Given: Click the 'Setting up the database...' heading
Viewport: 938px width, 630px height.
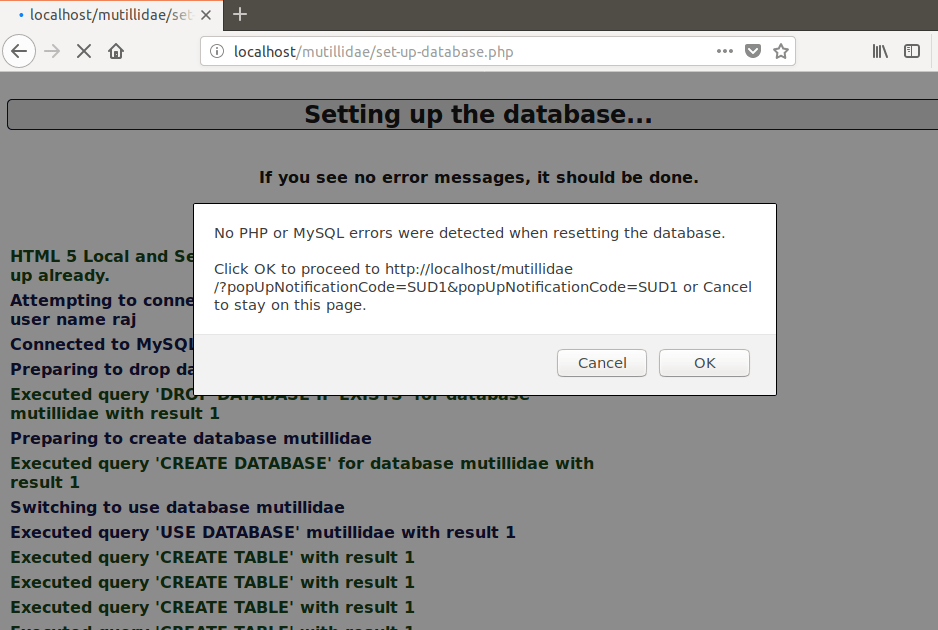Looking at the screenshot, I should click(x=478, y=115).
